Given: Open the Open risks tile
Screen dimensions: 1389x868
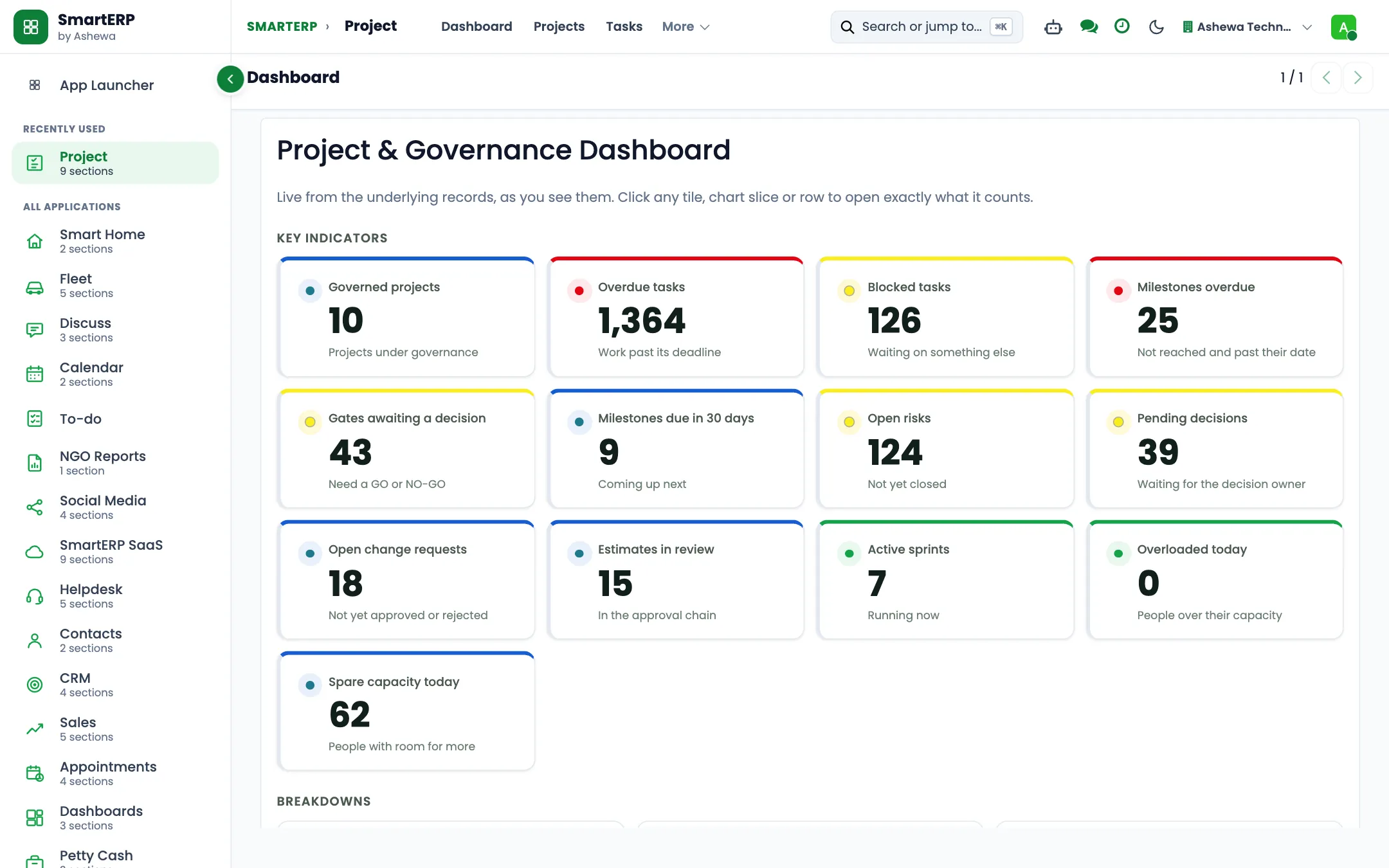Looking at the screenshot, I should [x=945, y=449].
